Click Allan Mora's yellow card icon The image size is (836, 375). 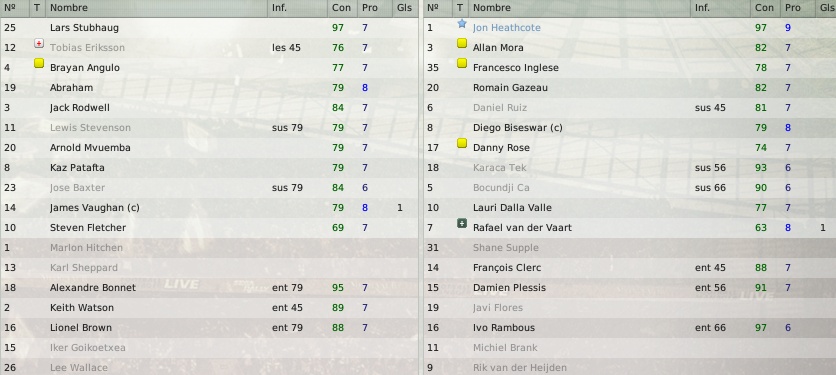(462, 43)
